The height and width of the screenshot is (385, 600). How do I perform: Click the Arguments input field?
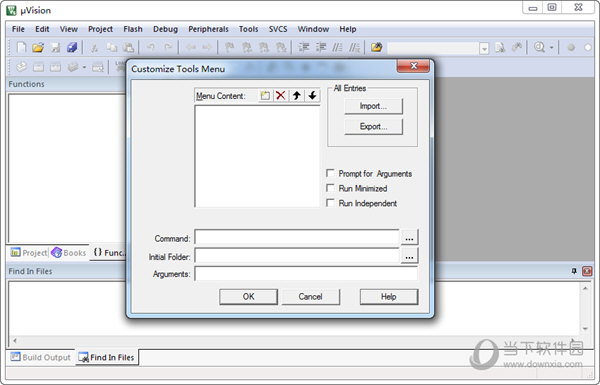tap(306, 274)
